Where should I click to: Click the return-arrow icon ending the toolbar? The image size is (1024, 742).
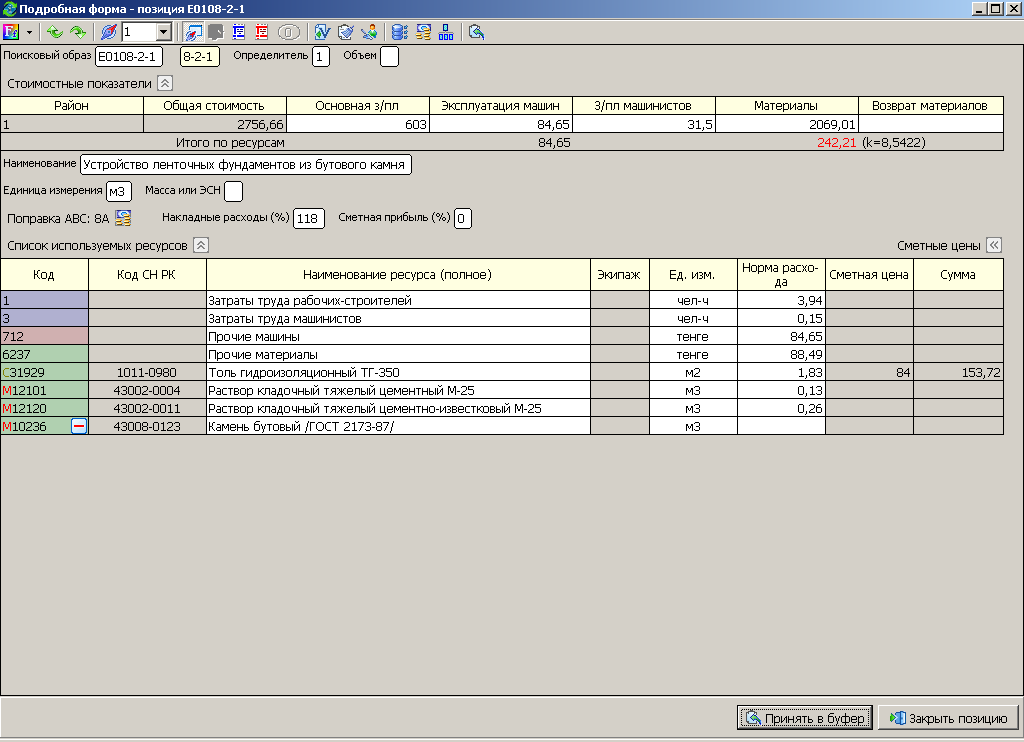pyautogui.click(x=477, y=31)
